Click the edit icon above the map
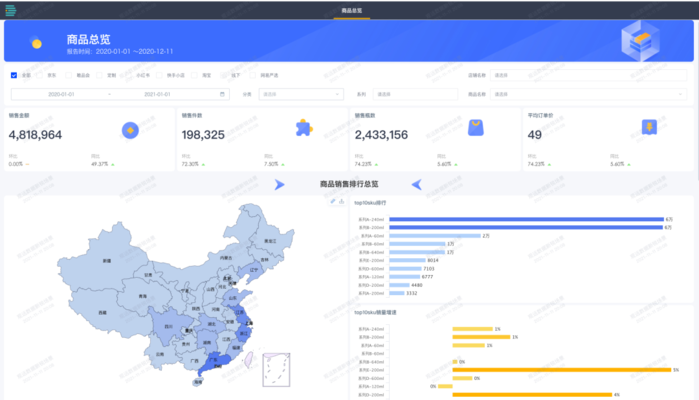Screen dimensions: 699x400 (333, 201)
